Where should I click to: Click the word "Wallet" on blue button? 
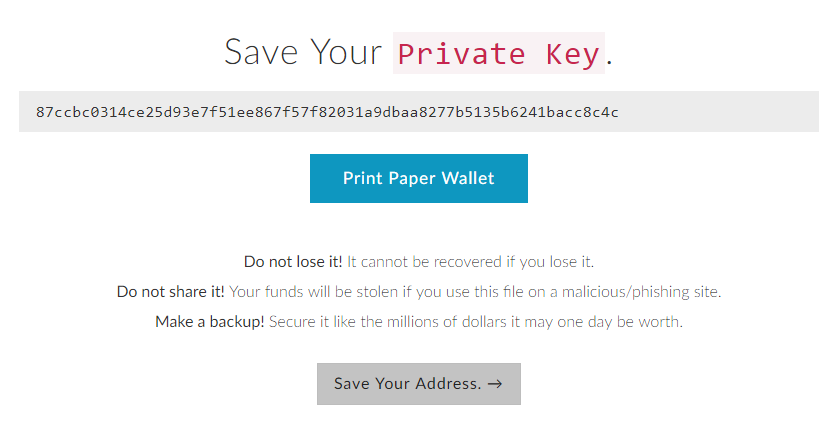pos(468,178)
